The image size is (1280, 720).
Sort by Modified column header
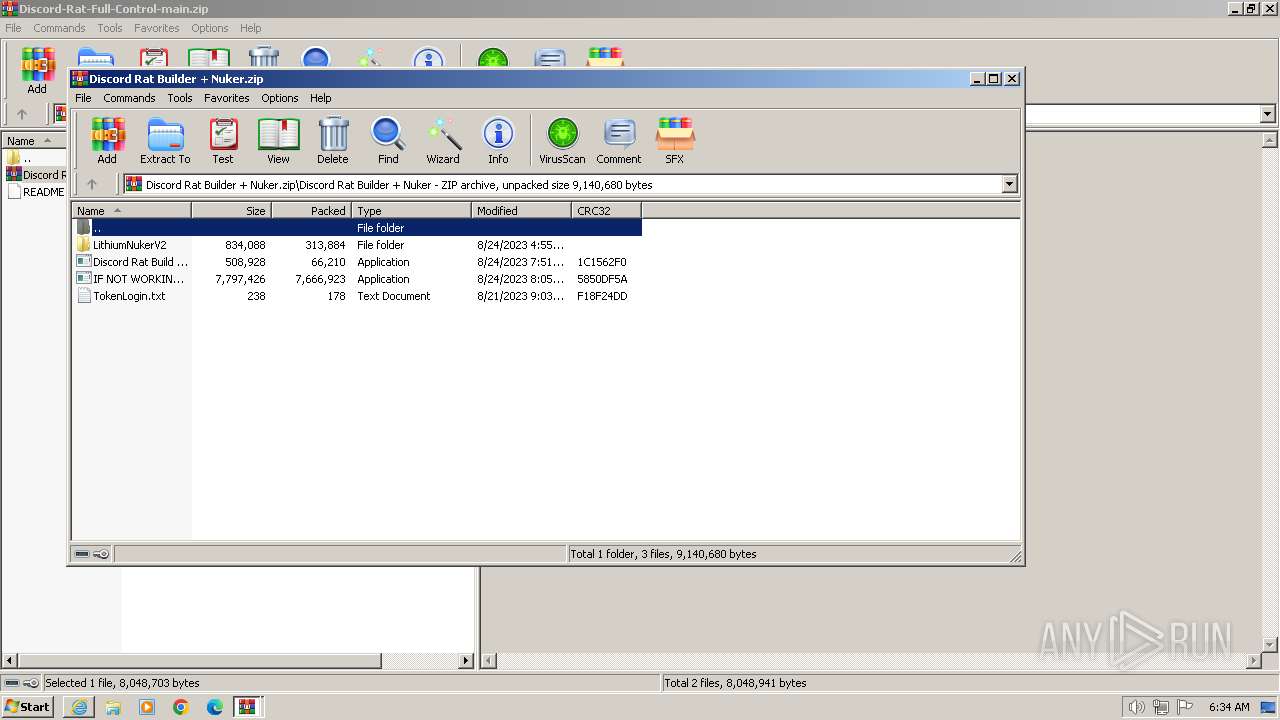(521, 211)
